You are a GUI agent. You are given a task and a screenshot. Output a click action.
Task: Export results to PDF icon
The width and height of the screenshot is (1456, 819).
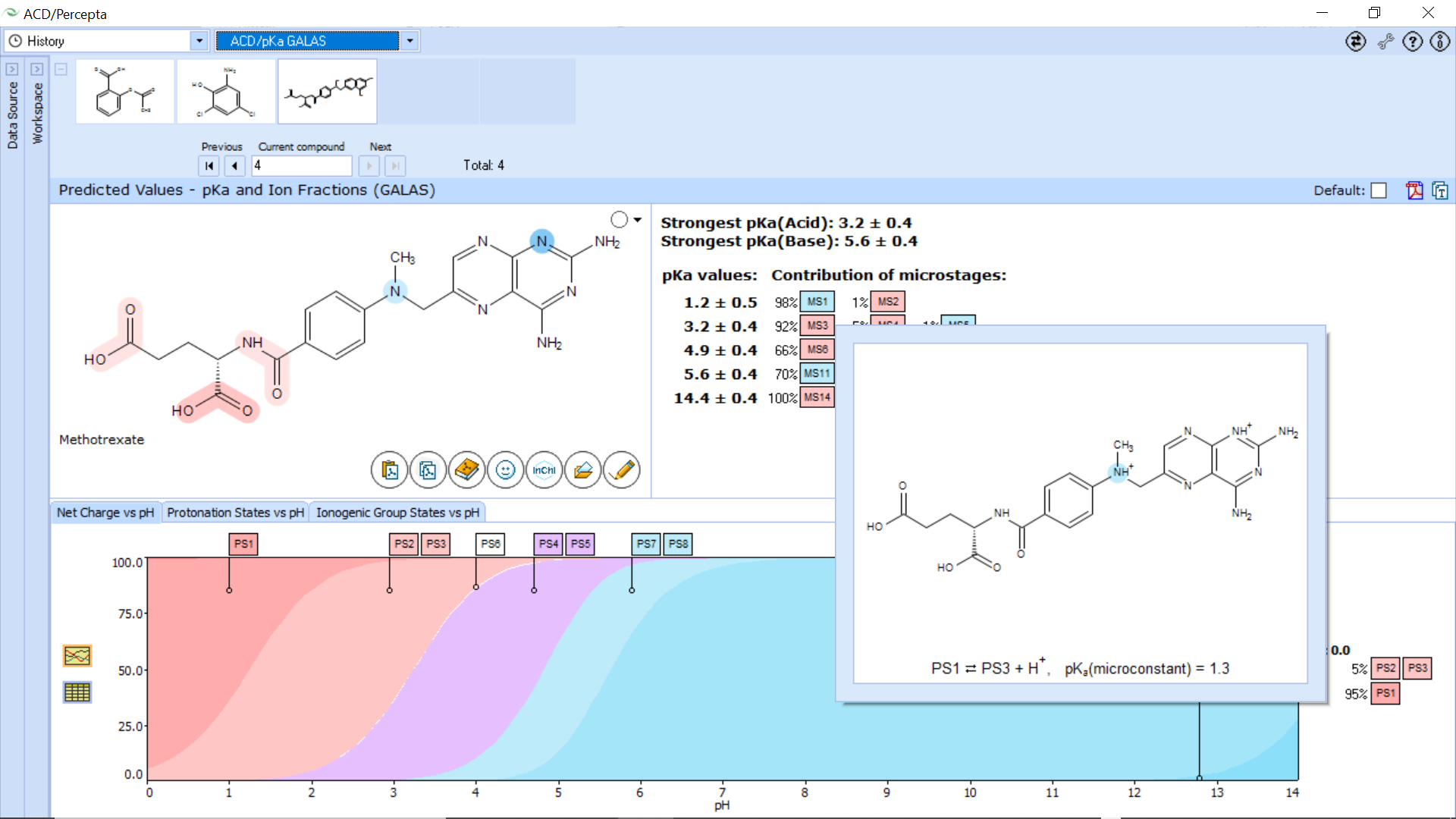click(1414, 190)
